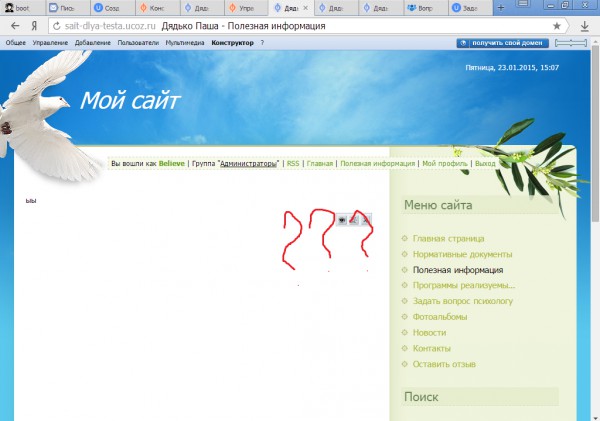Go to 'Главная' in top nav
Image resolution: width=600 pixels, height=421 pixels.
pyautogui.click(x=320, y=163)
